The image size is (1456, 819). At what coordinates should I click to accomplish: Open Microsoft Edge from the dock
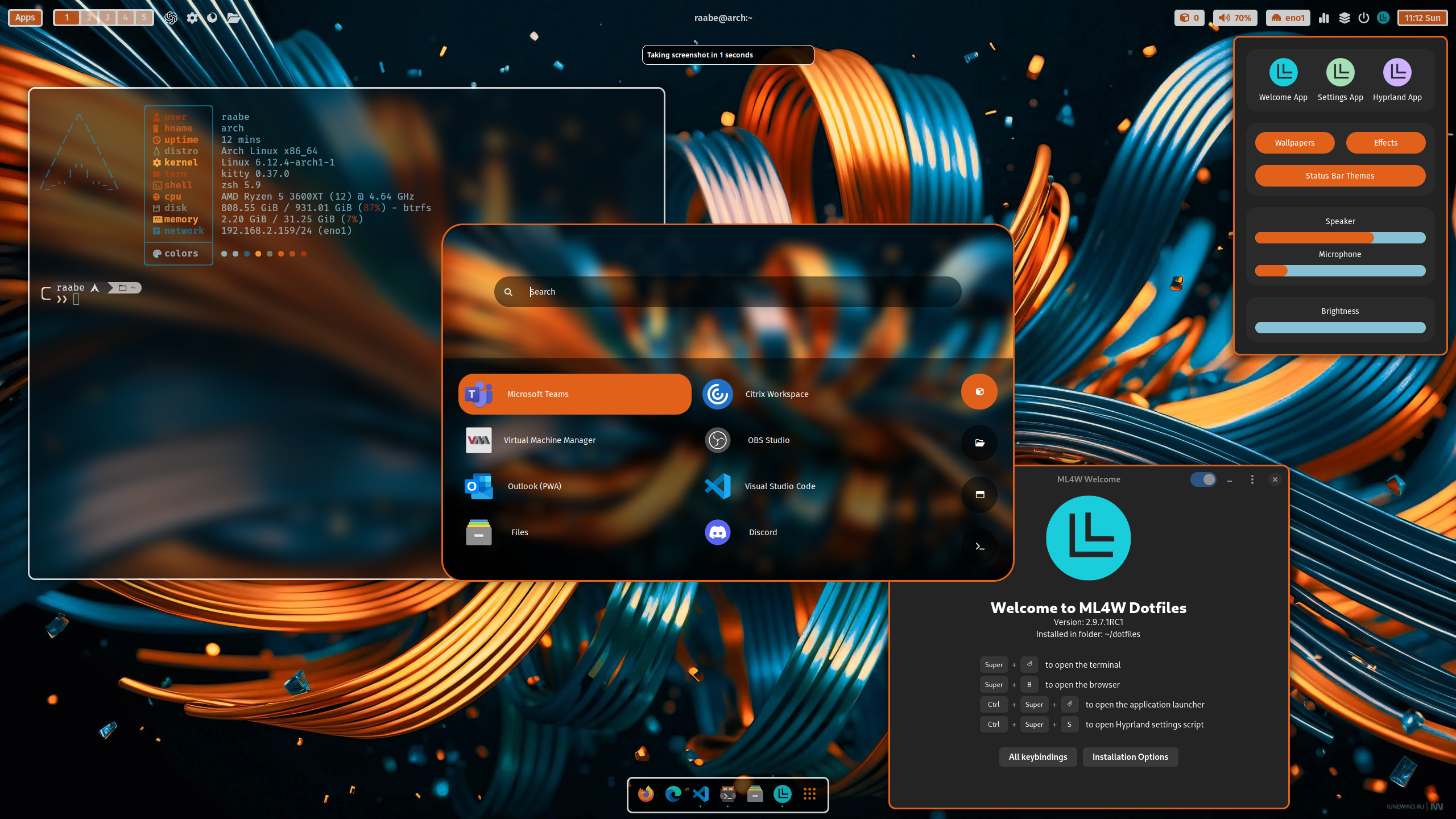673,794
